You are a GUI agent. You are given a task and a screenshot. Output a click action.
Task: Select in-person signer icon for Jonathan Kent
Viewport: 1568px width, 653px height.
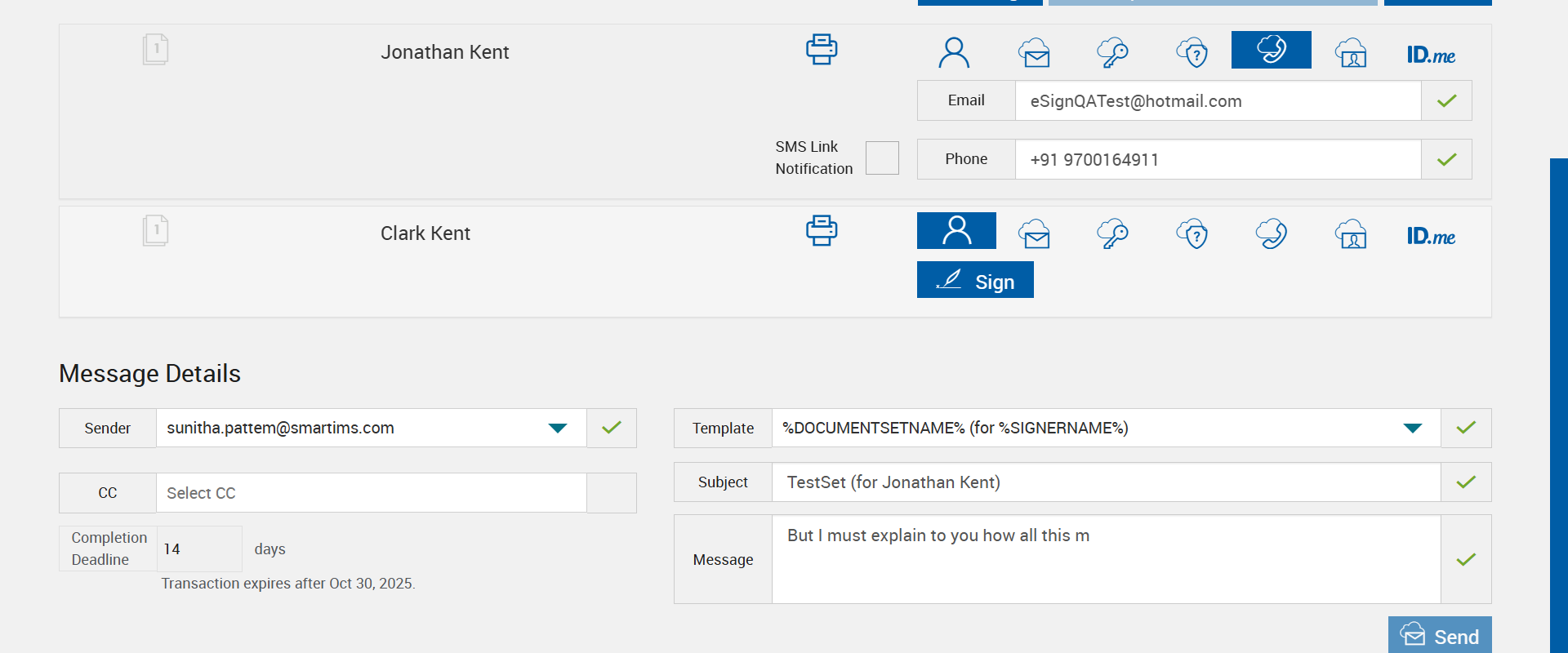(954, 53)
